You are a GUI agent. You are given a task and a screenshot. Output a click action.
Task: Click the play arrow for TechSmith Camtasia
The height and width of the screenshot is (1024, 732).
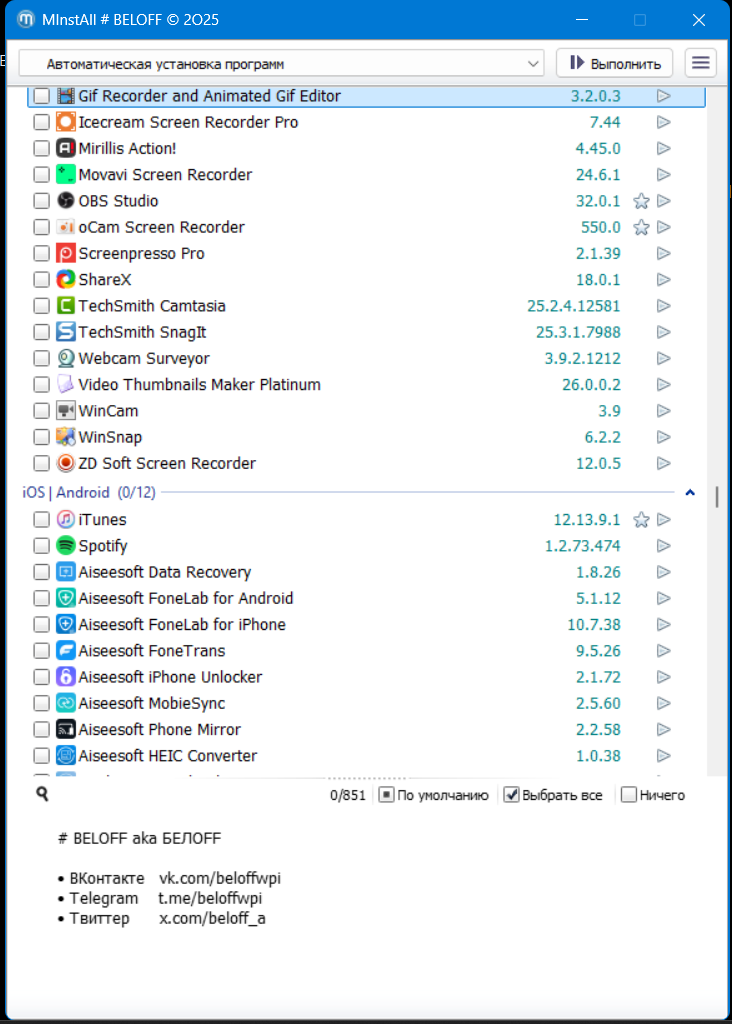coord(663,306)
